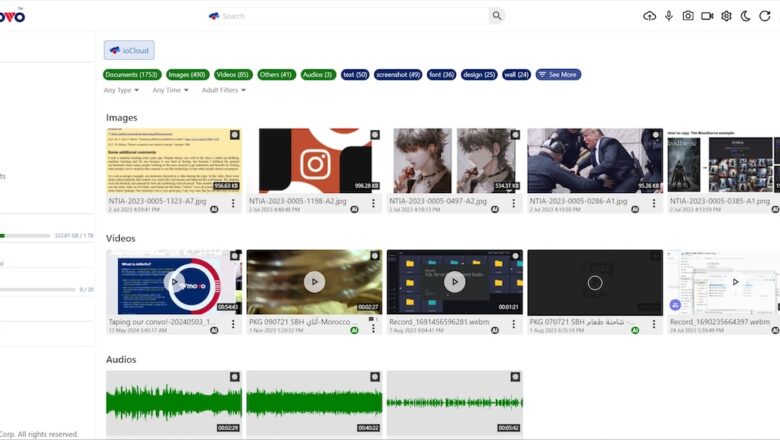
Task: Open the camera capture icon
Action: click(688, 16)
